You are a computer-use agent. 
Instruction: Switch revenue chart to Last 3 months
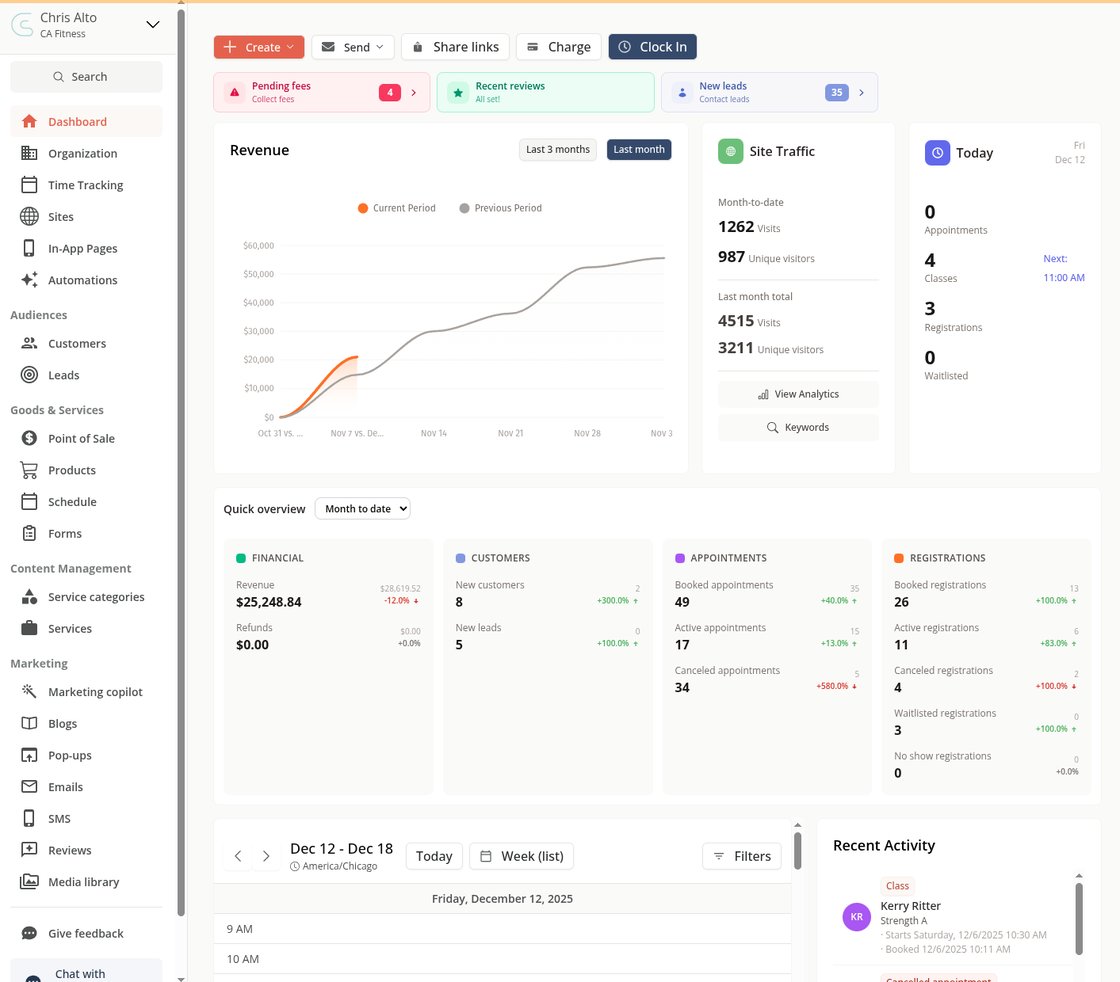(x=558, y=149)
